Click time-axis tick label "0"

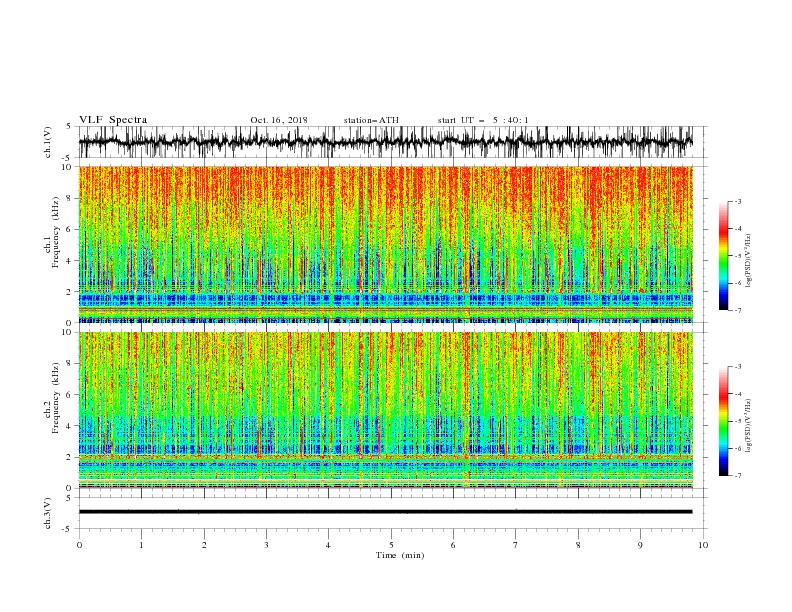[79, 545]
